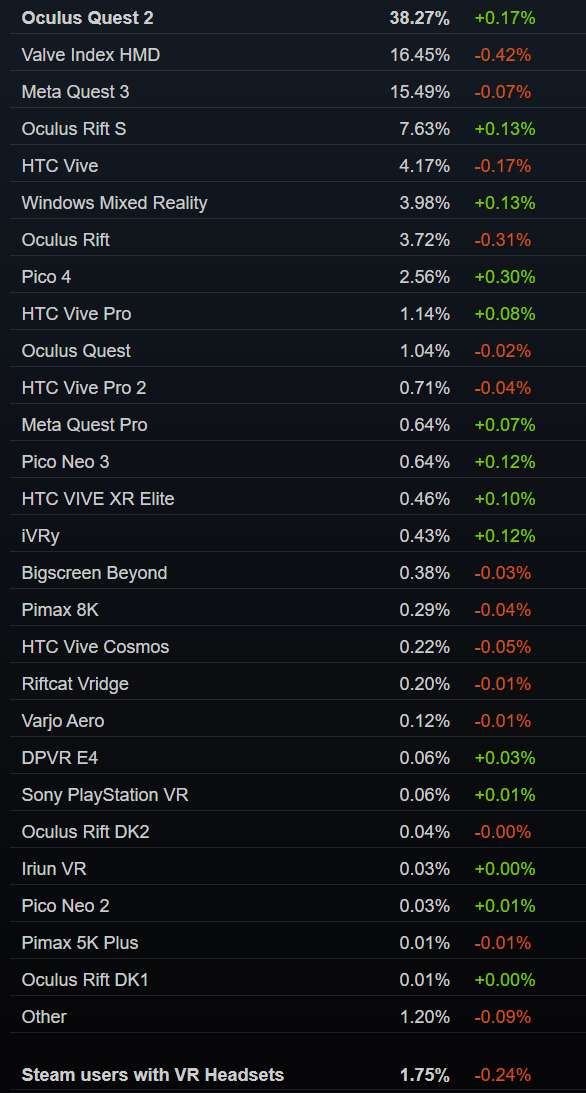Screen dimensions: 586x1093
Task: Select the Windows Mixed Reality row
Action: pos(298,203)
